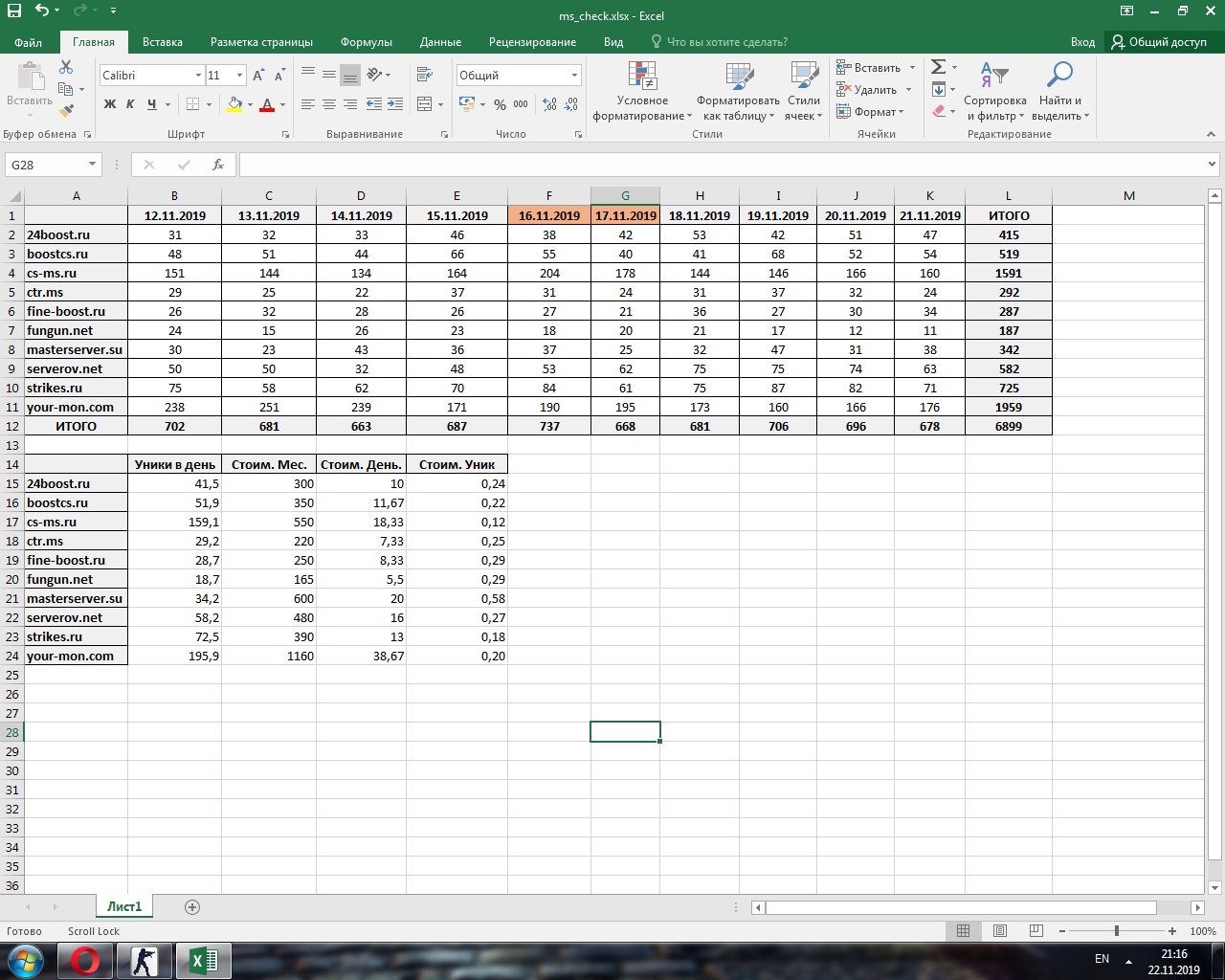Viewport: 1225px width, 980px height.
Task: Open Counter-Strike from the taskbar
Action: pyautogui.click(x=144, y=961)
